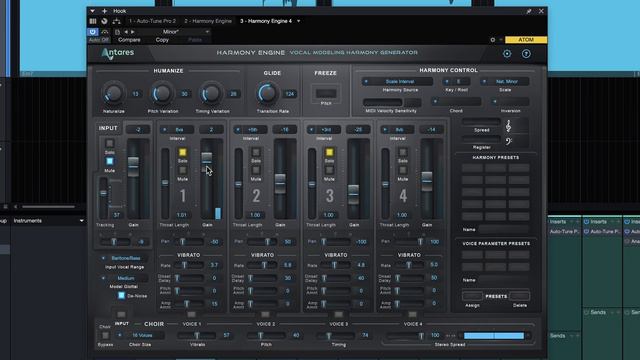Open the Key / Root dropdown
The image size is (640, 360).
456,82
